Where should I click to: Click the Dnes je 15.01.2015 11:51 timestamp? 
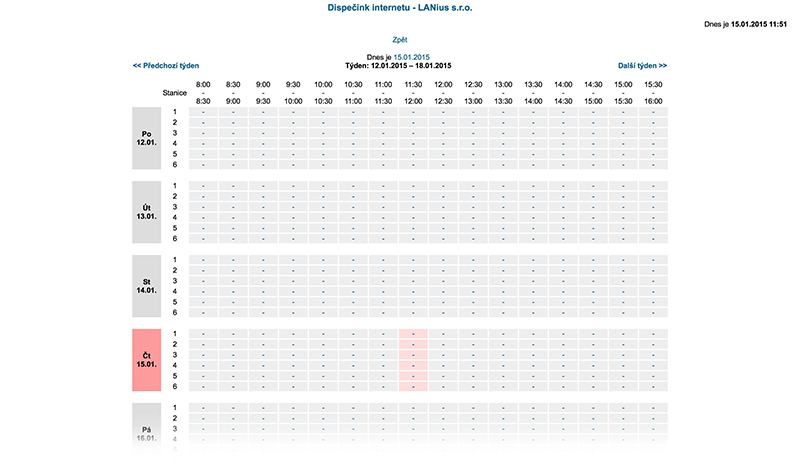pos(745,24)
